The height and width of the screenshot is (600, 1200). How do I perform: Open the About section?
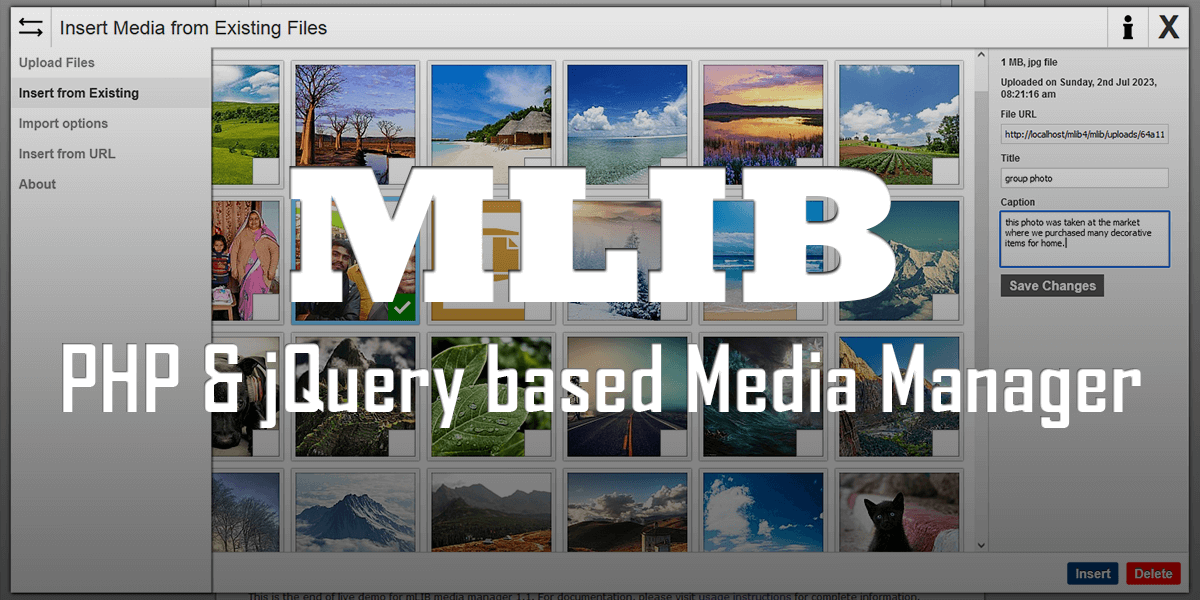coord(36,184)
